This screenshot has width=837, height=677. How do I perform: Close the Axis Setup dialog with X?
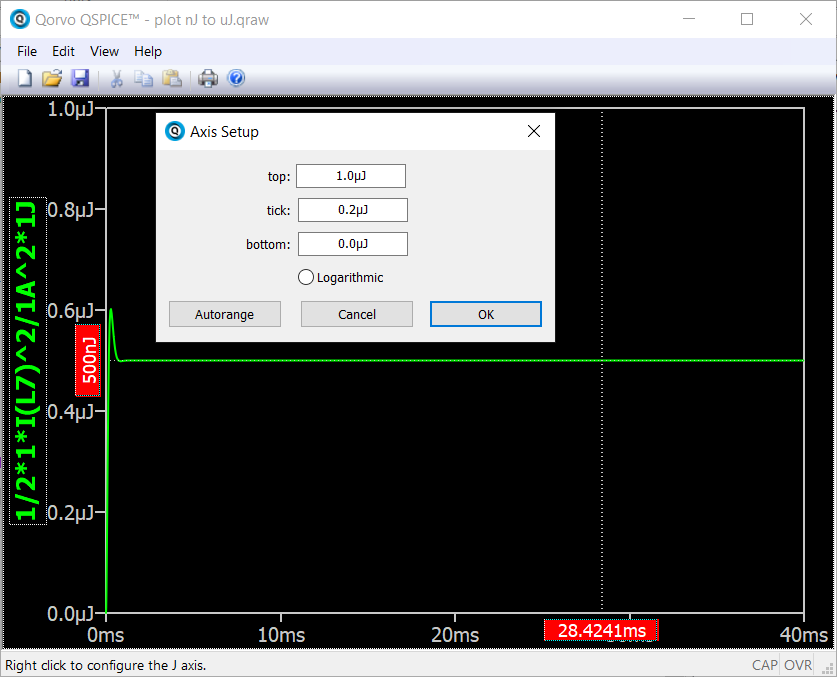click(534, 131)
